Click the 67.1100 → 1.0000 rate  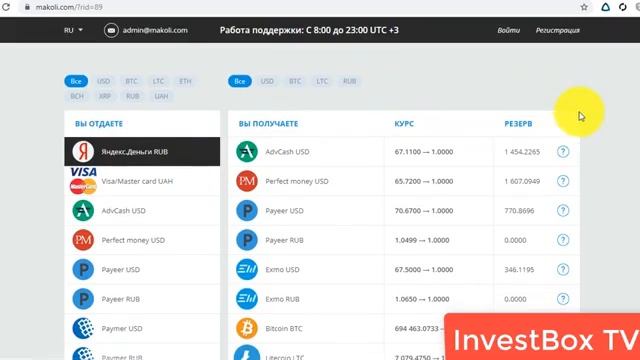[424, 152]
